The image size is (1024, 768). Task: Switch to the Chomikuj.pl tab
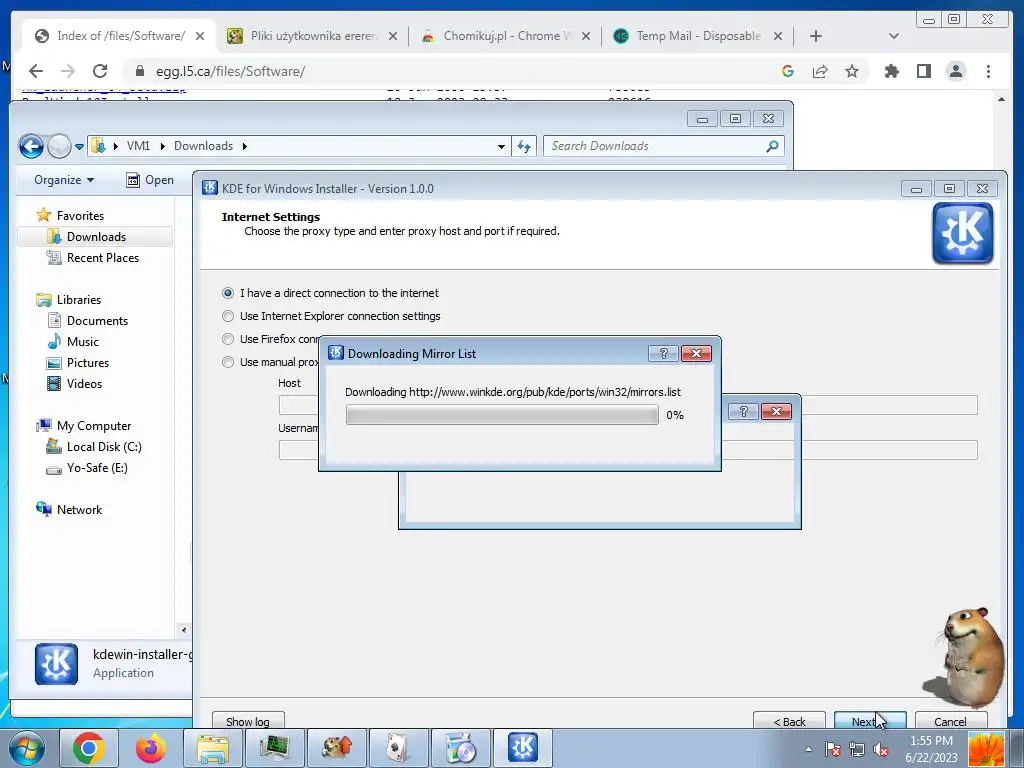[x=506, y=36]
